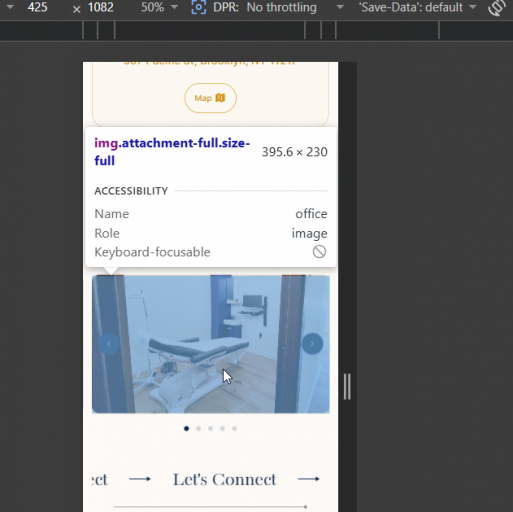The width and height of the screenshot is (513, 512).
Task: Click the Let's Connect link
Action: [x=224, y=480]
